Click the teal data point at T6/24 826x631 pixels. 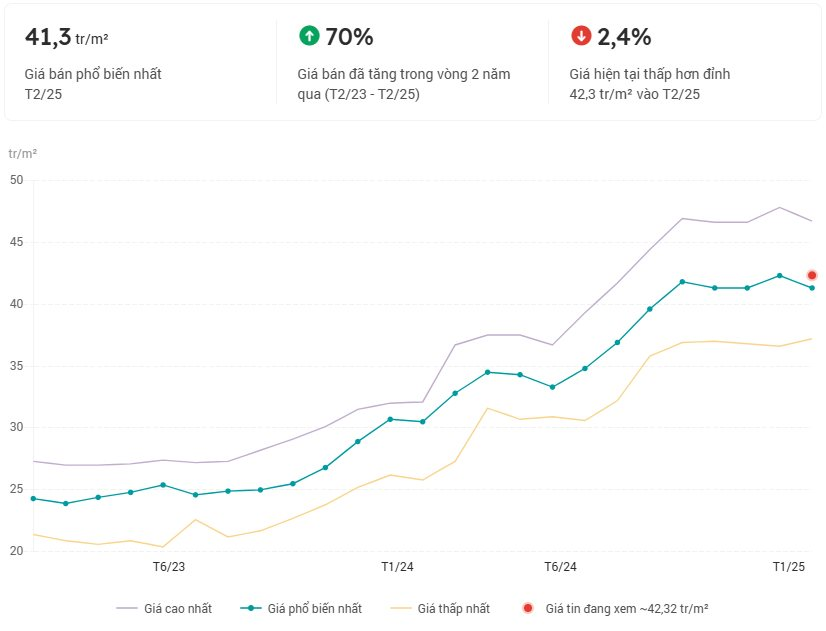552,387
